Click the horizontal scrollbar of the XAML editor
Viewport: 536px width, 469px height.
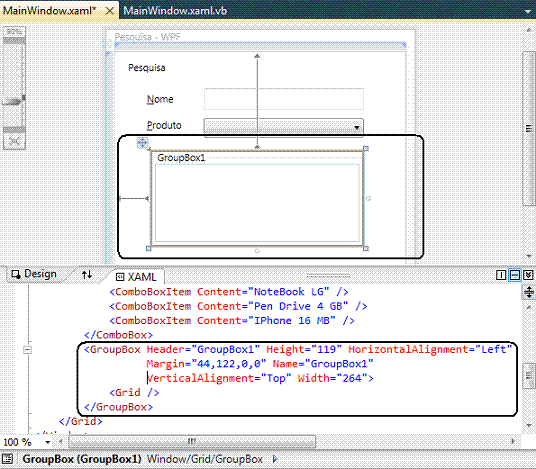192,442
